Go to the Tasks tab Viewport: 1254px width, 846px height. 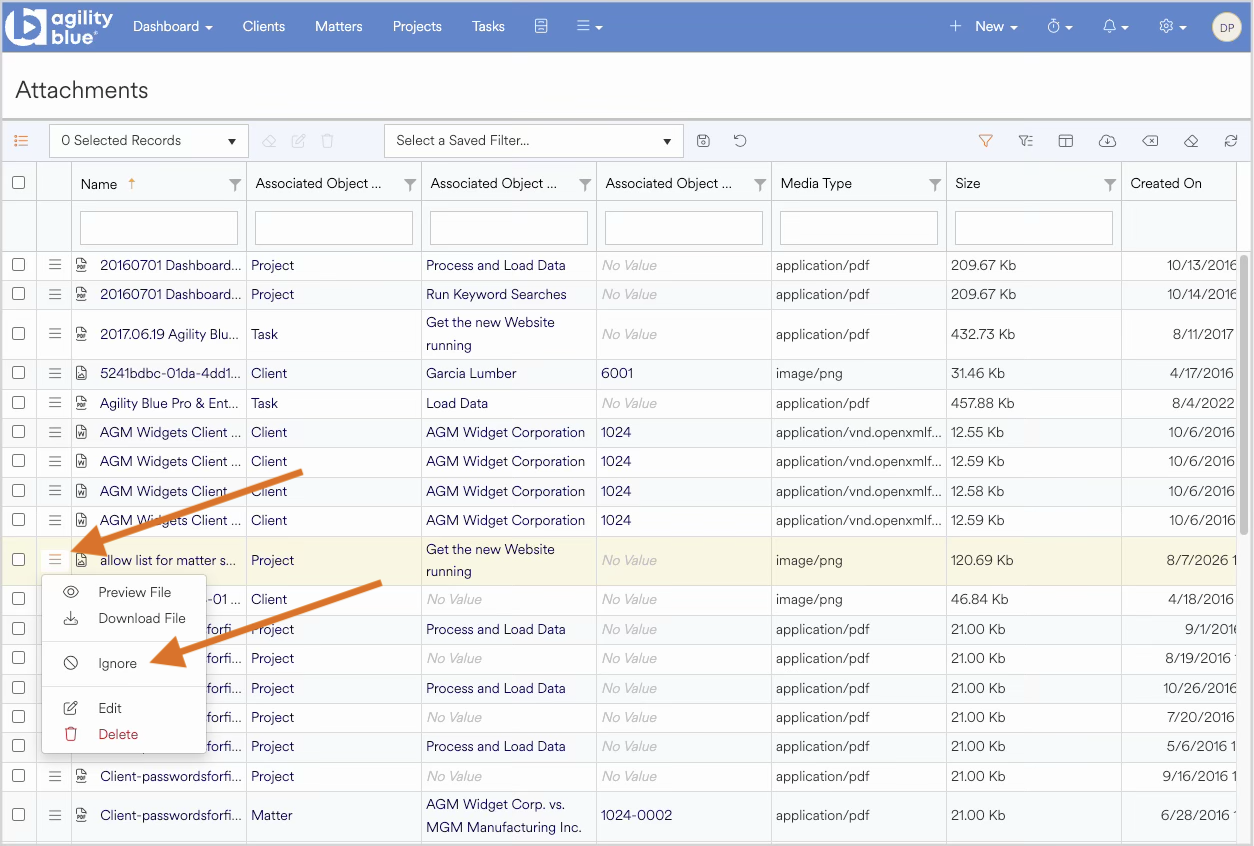488,27
